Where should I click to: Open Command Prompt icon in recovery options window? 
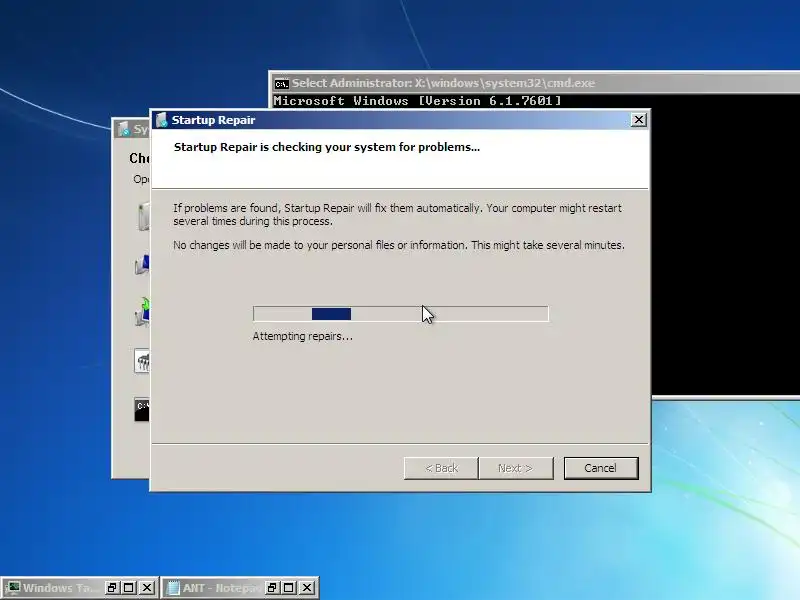[x=142, y=410]
